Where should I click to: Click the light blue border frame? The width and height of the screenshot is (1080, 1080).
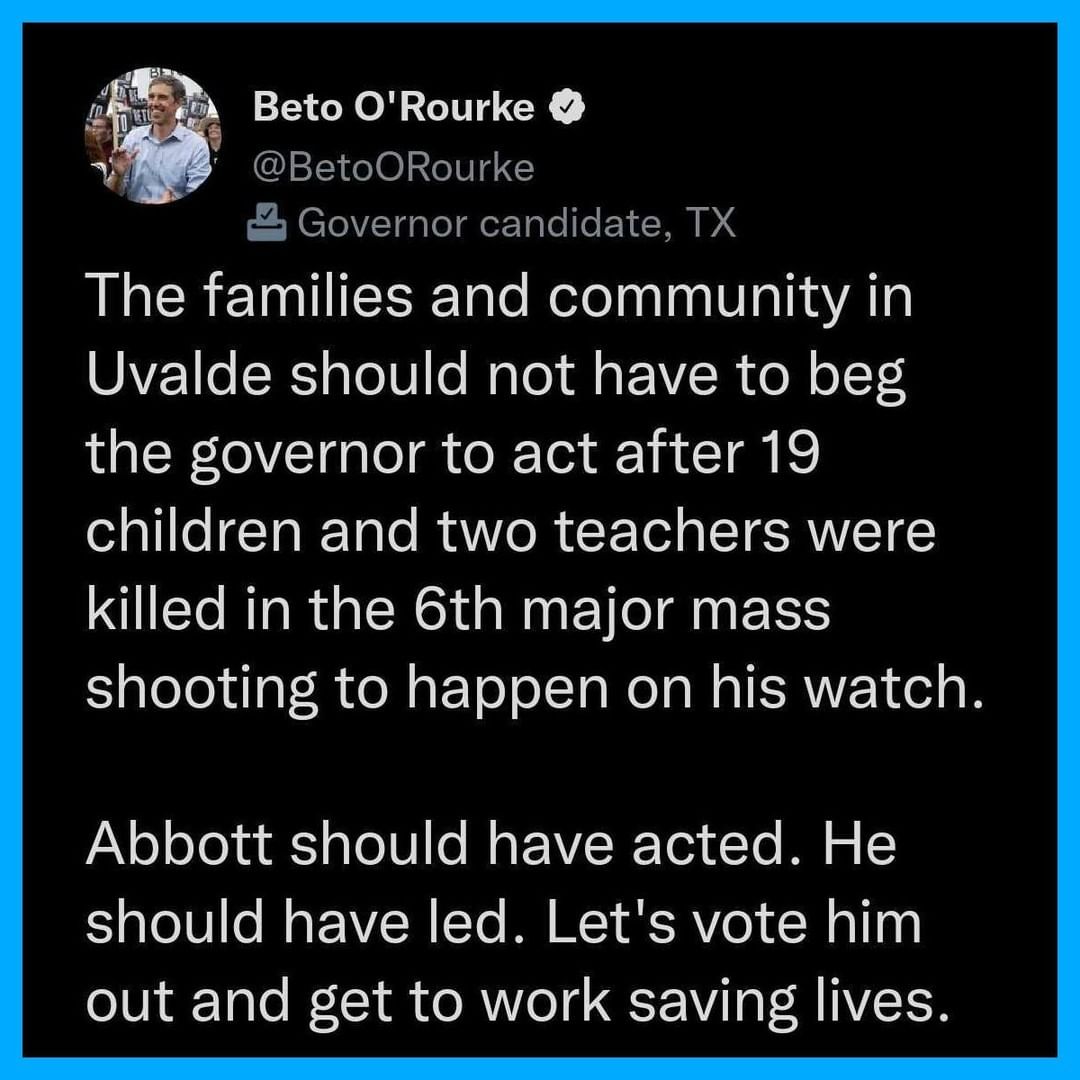coord(540,10)
